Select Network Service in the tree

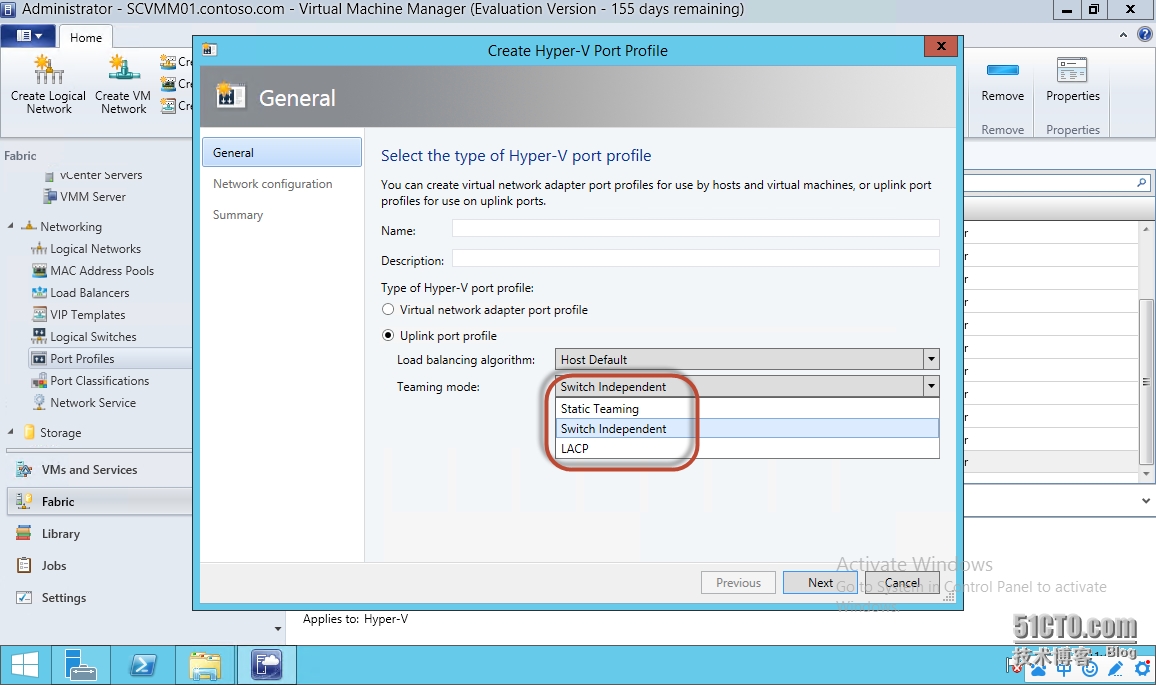coord(93,403)
